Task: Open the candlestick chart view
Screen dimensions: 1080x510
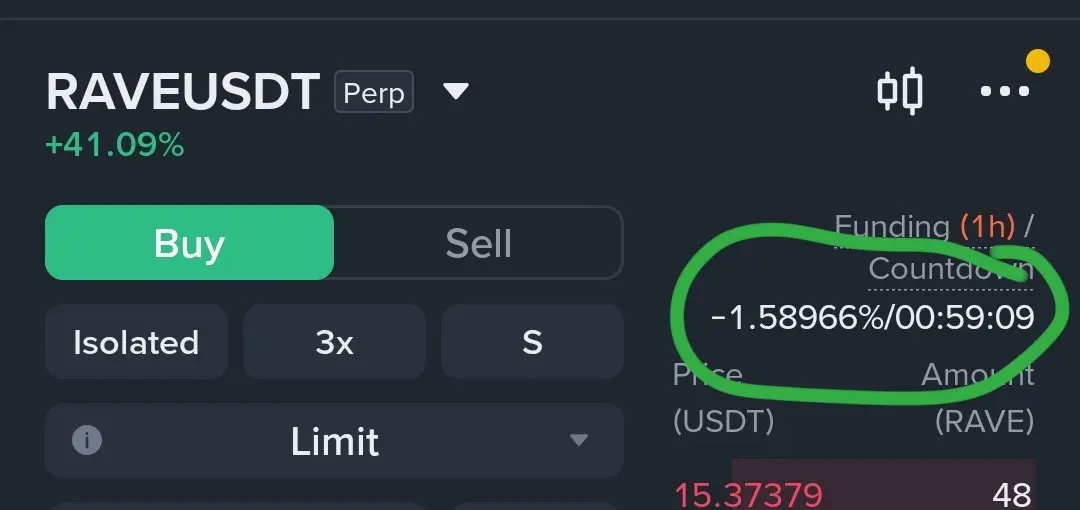Action: coord(900,90)
